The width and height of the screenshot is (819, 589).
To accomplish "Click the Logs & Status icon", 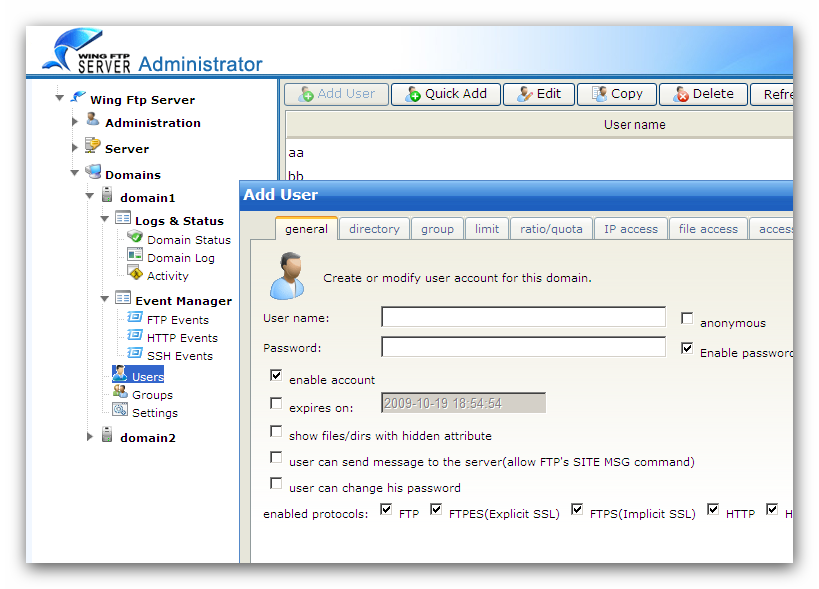I will tap(123, 218).
